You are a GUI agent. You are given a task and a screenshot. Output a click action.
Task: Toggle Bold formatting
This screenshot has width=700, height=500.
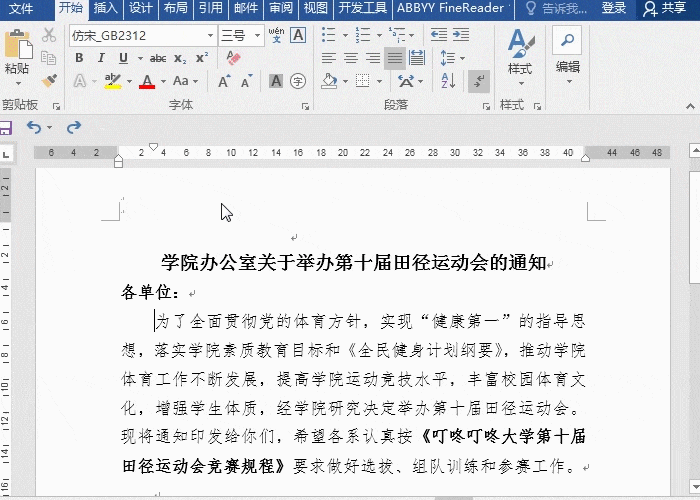coord(79,58)
